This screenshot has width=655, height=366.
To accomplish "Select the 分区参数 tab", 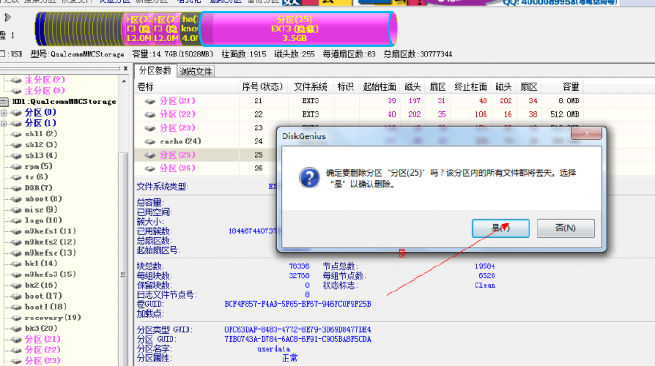I will [x=155, y=71].
